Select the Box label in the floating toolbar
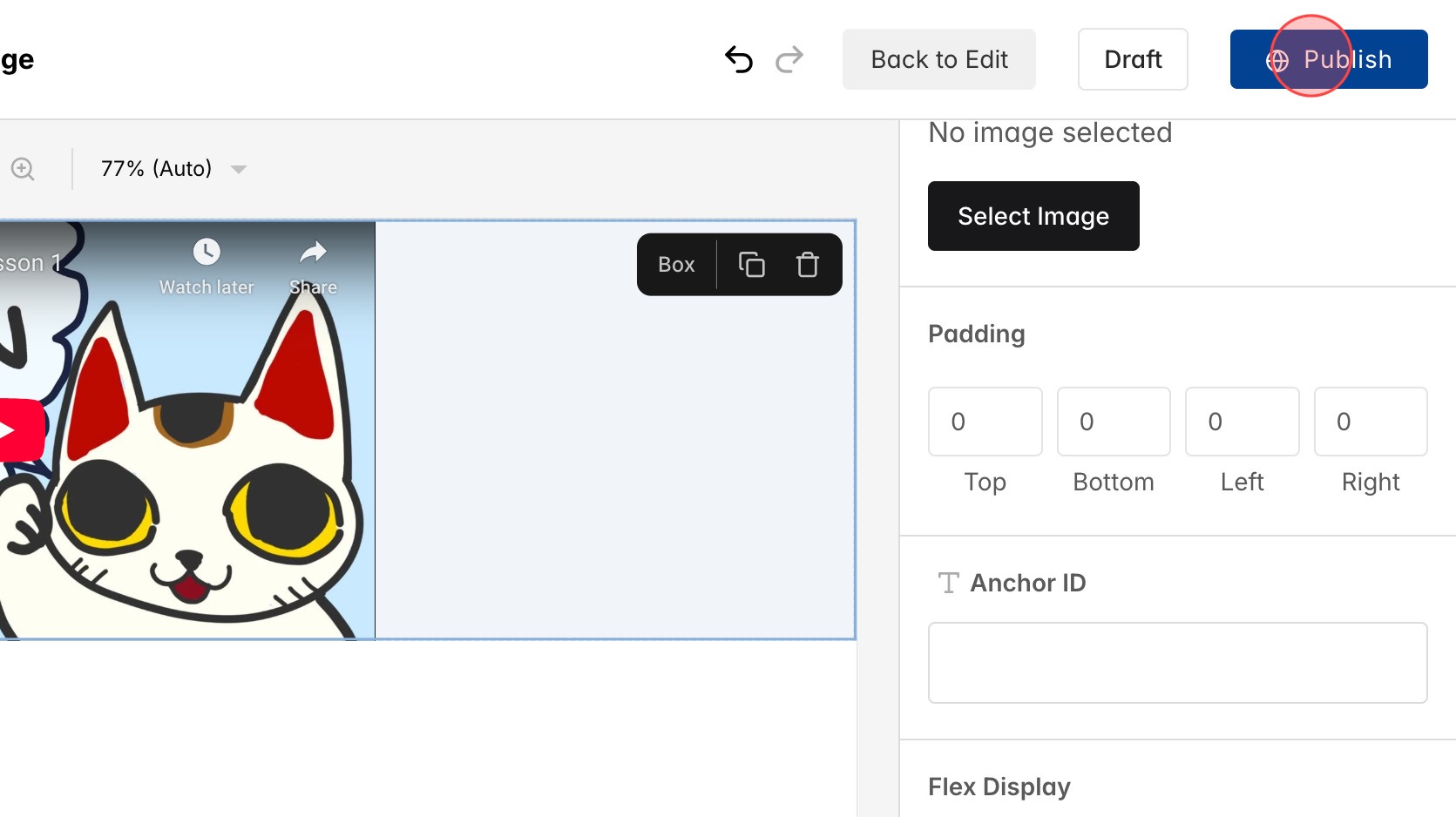1456x817 pixels. [x=675, y=264]
